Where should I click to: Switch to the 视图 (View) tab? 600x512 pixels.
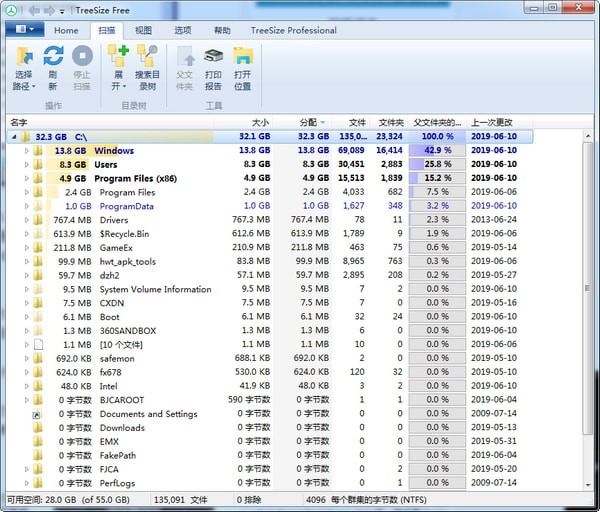[144, 30]
